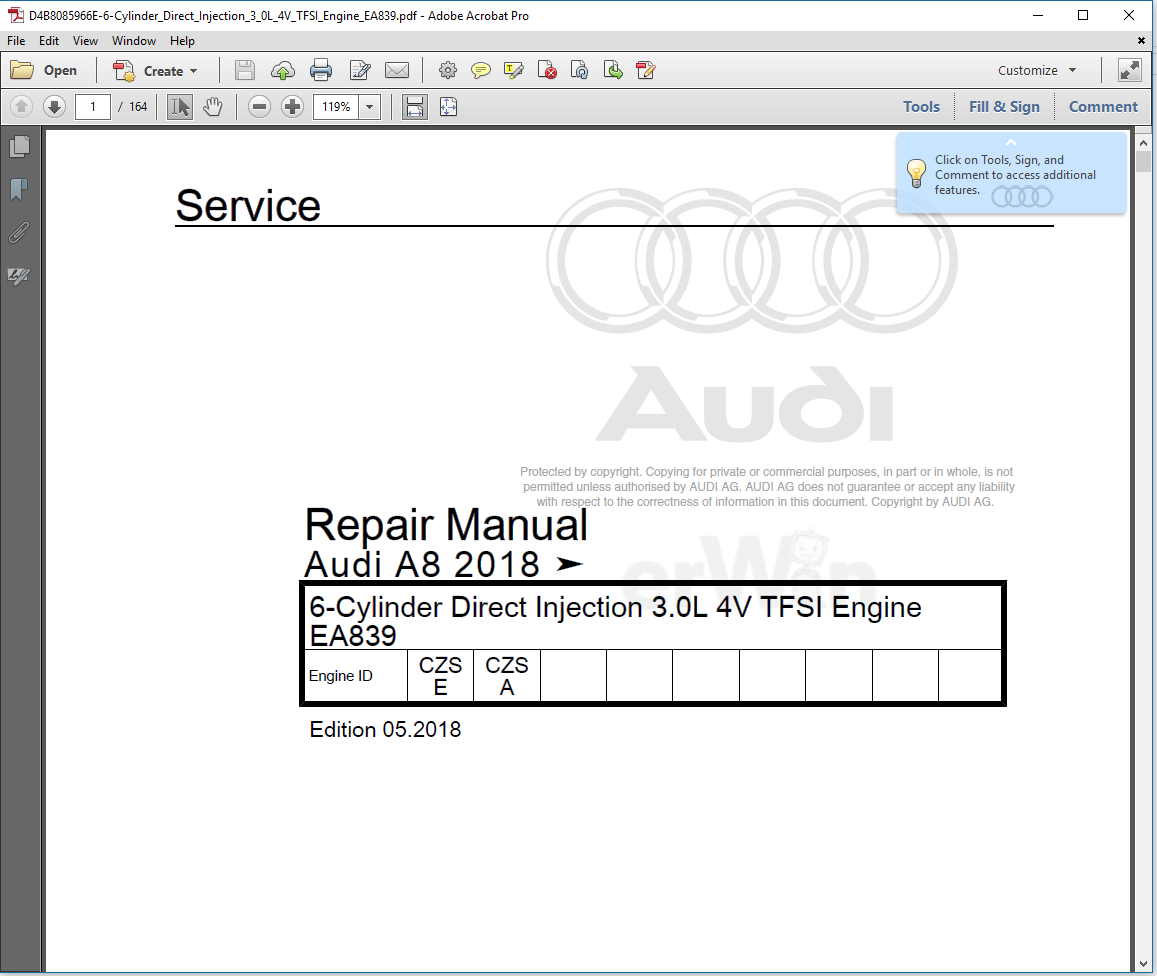This screenshot has height=976, width=1157.
Task: Show the Page Thumbnails panel
Action: (20, 147)
